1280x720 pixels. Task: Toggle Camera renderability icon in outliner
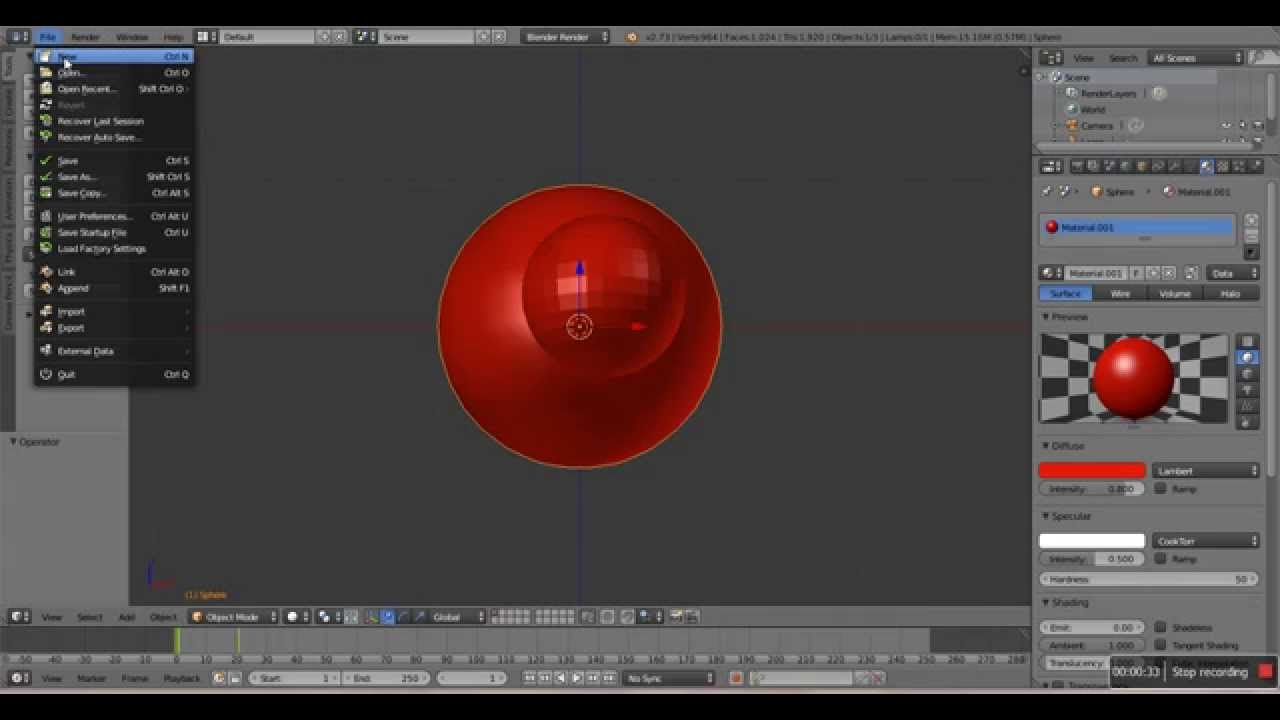[1258, 126]
